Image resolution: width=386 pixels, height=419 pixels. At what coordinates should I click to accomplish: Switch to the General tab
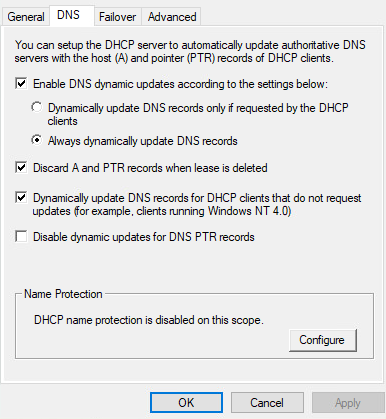tap(26, 17)
